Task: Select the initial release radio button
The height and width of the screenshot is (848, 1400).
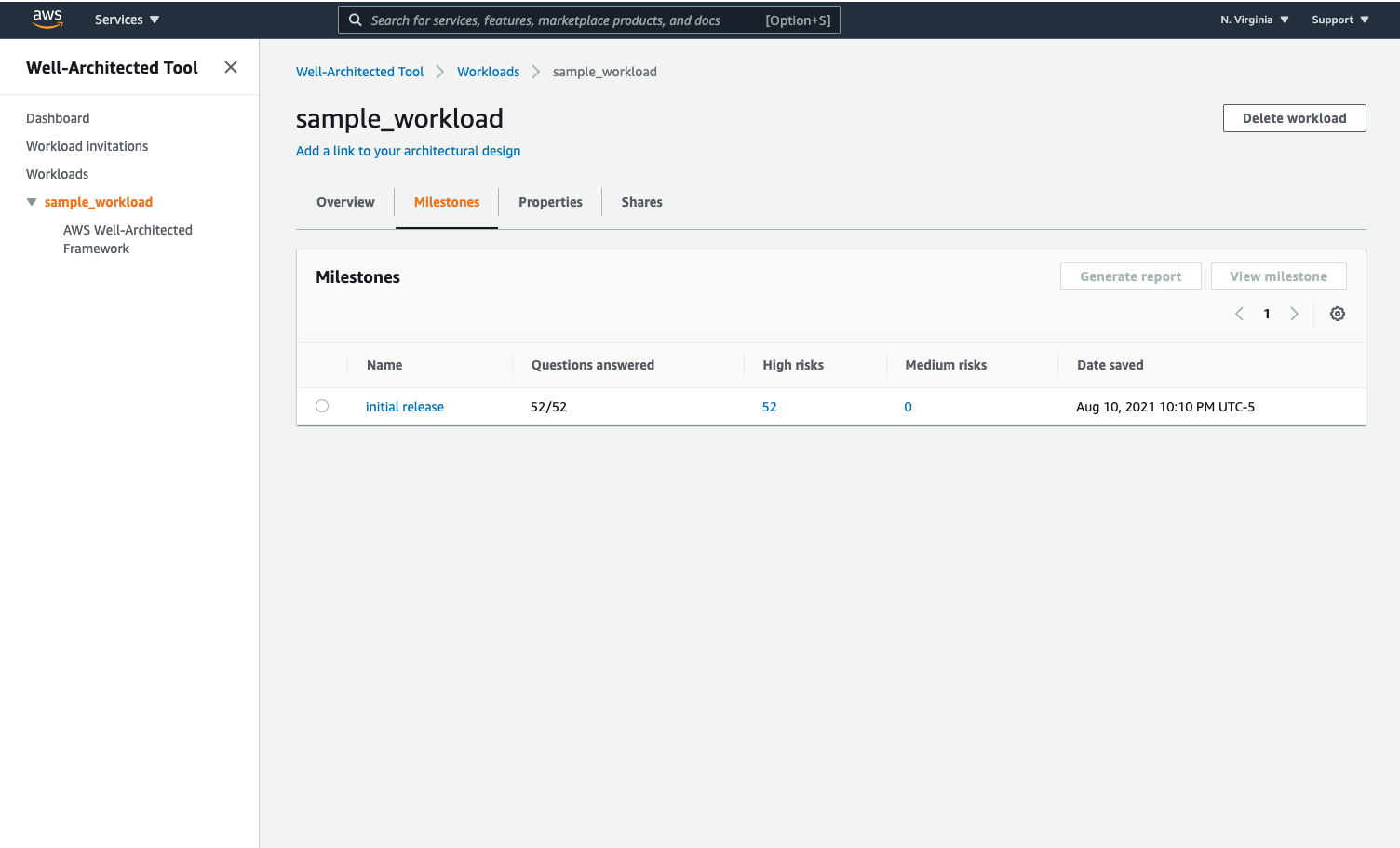Action: (x=322, y=406)
